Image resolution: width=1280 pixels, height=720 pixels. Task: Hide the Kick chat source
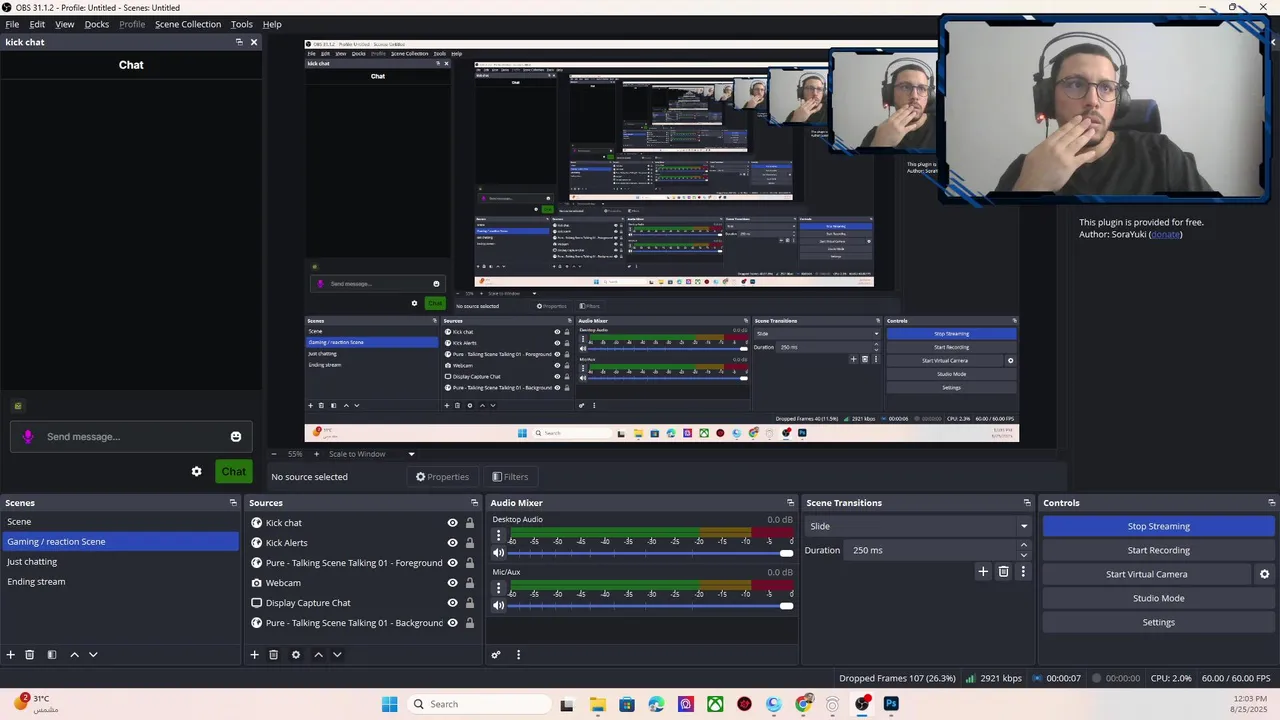coord(452,523)
